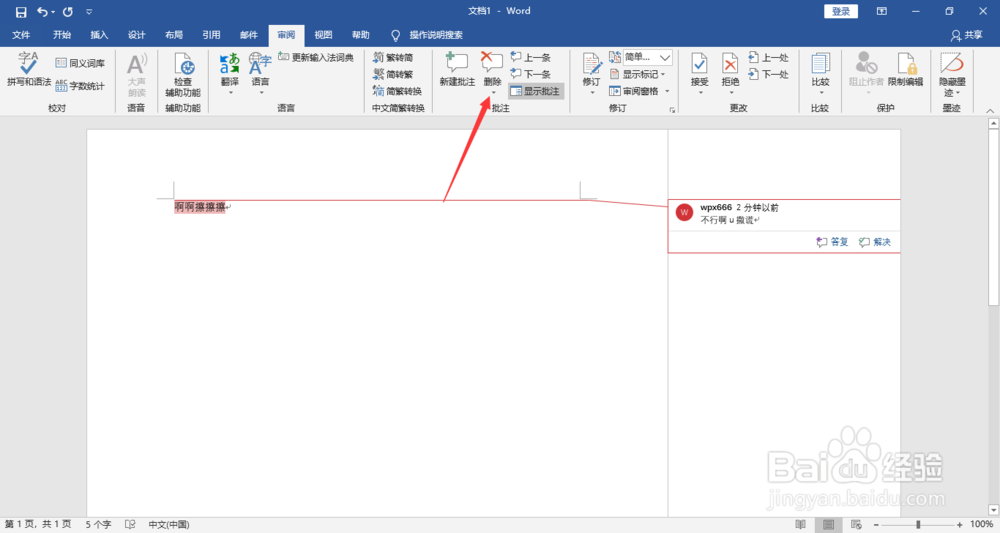Open 简繁转换 dialog
This screenshot has width=1000, height=533.
coord(398,91)
